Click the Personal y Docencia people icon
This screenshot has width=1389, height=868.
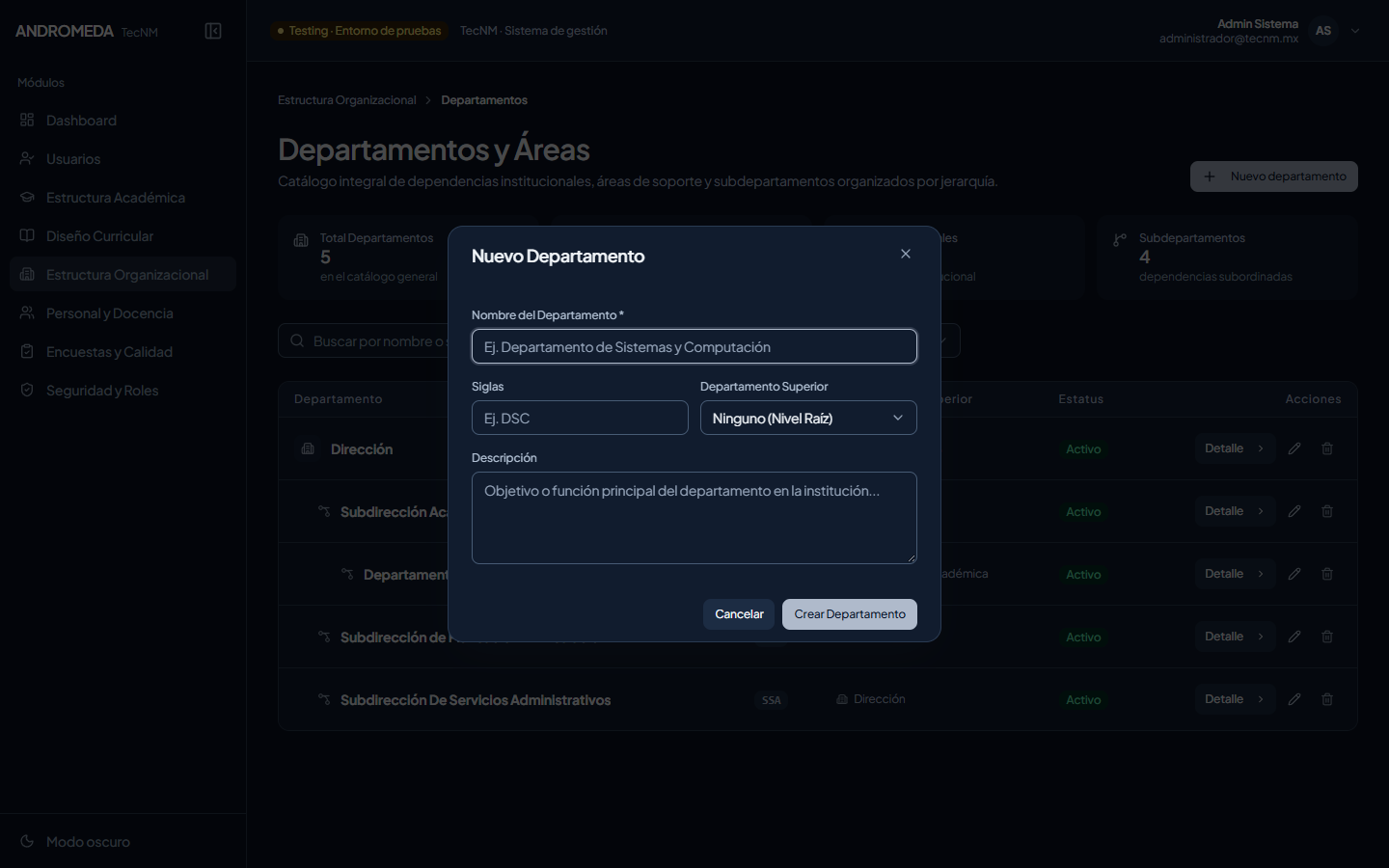coord(27,313)
